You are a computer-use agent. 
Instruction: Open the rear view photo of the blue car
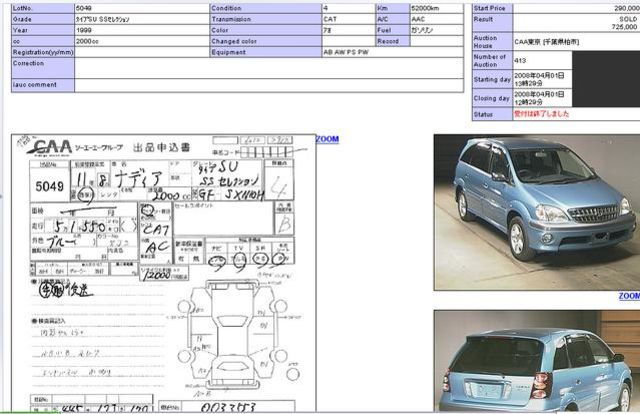[x=536, y=361]
